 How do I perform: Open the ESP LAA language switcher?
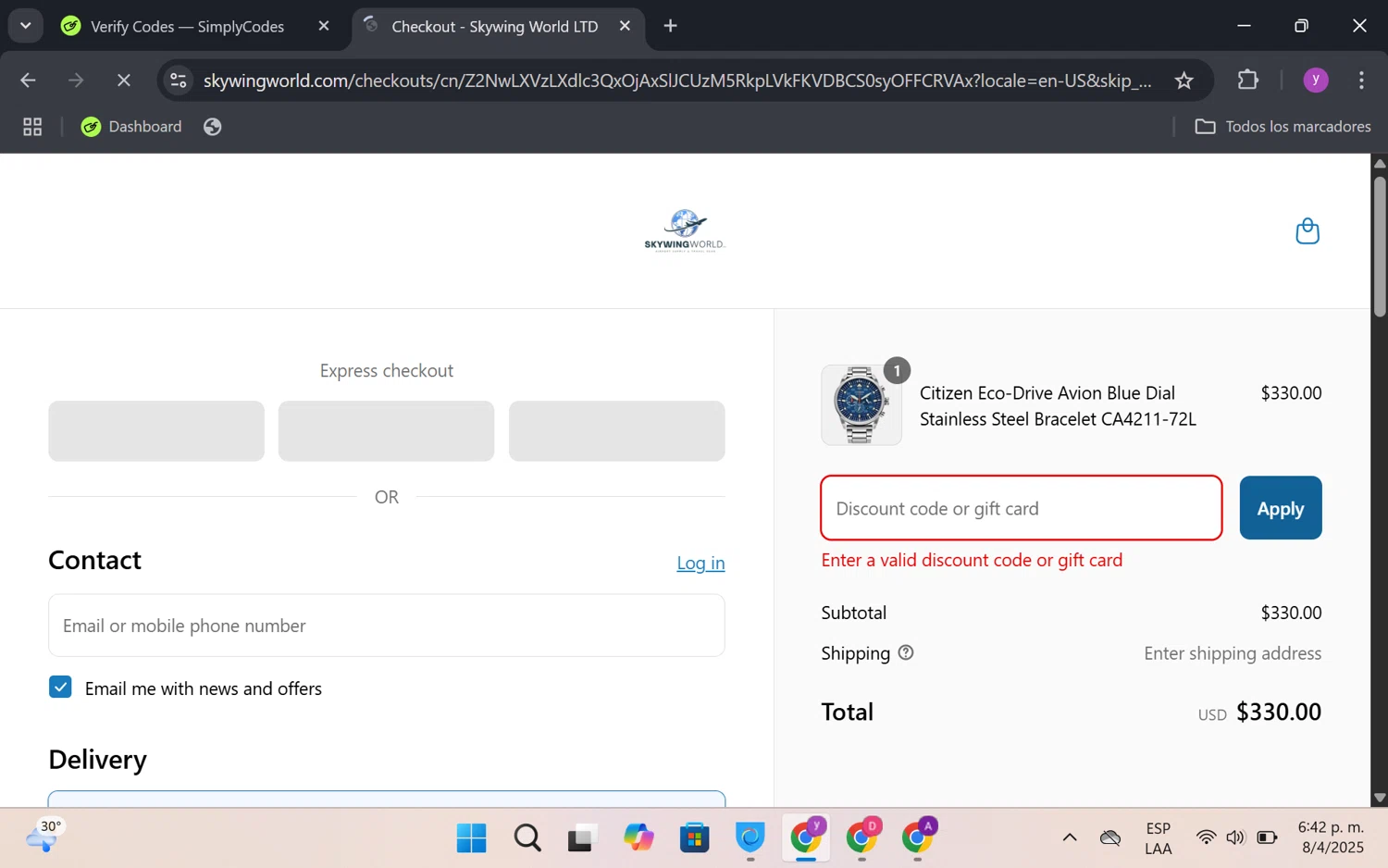click(1158, 838)
